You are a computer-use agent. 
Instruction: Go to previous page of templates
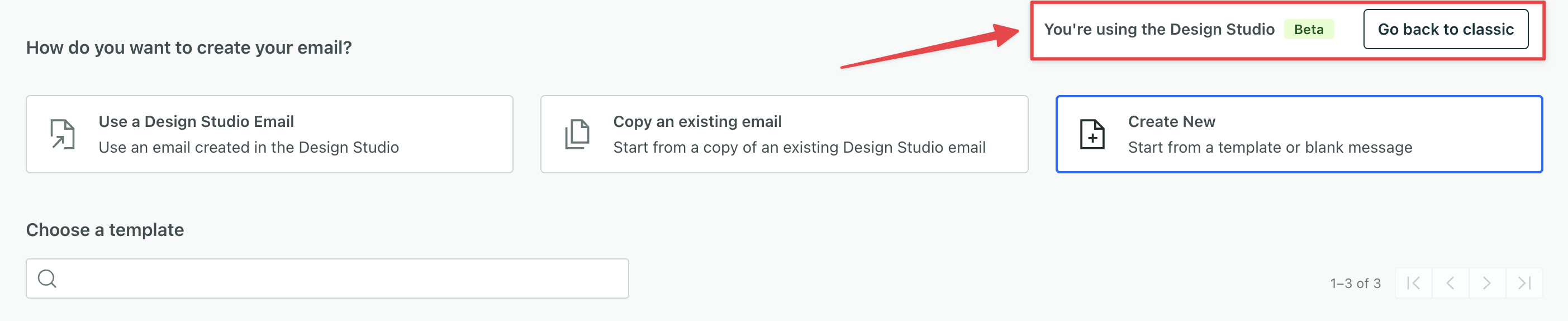click(1450, 282)
